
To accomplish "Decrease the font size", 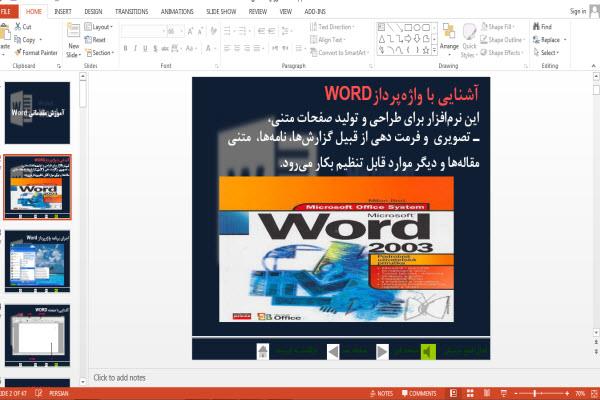I will coord(200,31).
